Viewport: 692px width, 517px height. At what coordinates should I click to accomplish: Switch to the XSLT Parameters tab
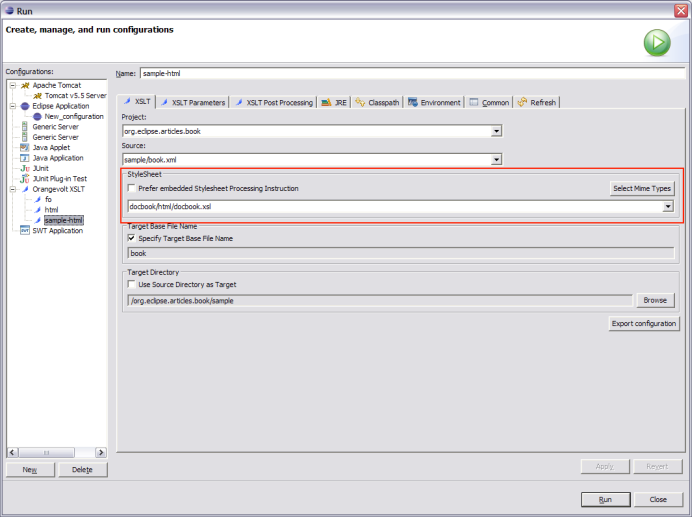coord(193,102)
